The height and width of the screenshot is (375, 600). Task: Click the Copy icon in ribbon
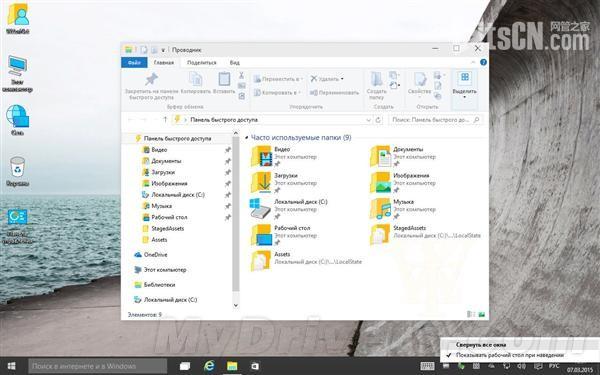coord(196,79)
